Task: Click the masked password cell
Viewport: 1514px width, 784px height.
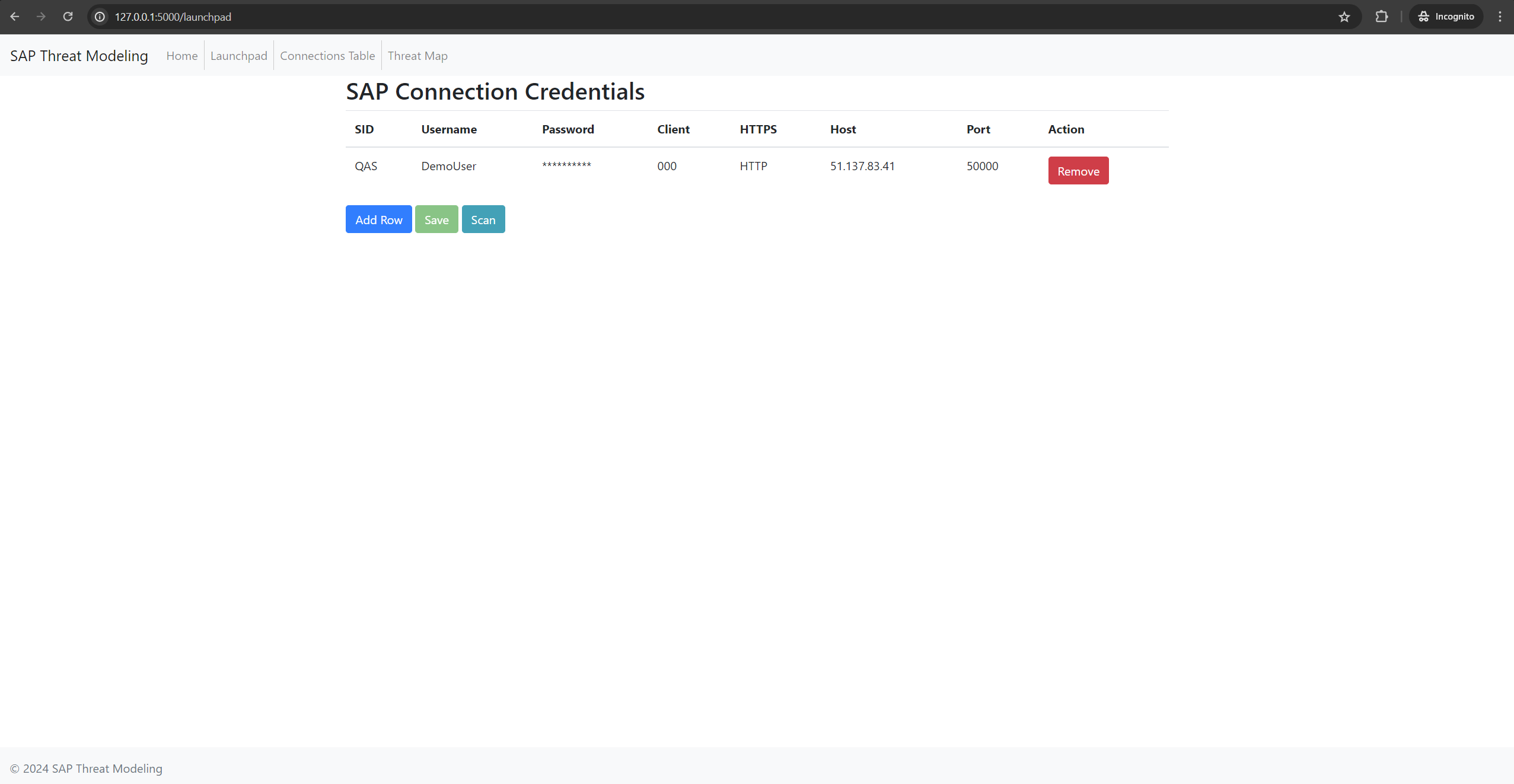Action: [566, 165]
